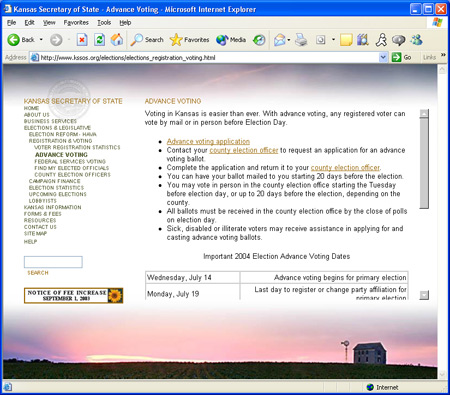Open the Advance voting application link
Image resolution: width=450 pixels, height=395 pixels.
pos(208,141)
